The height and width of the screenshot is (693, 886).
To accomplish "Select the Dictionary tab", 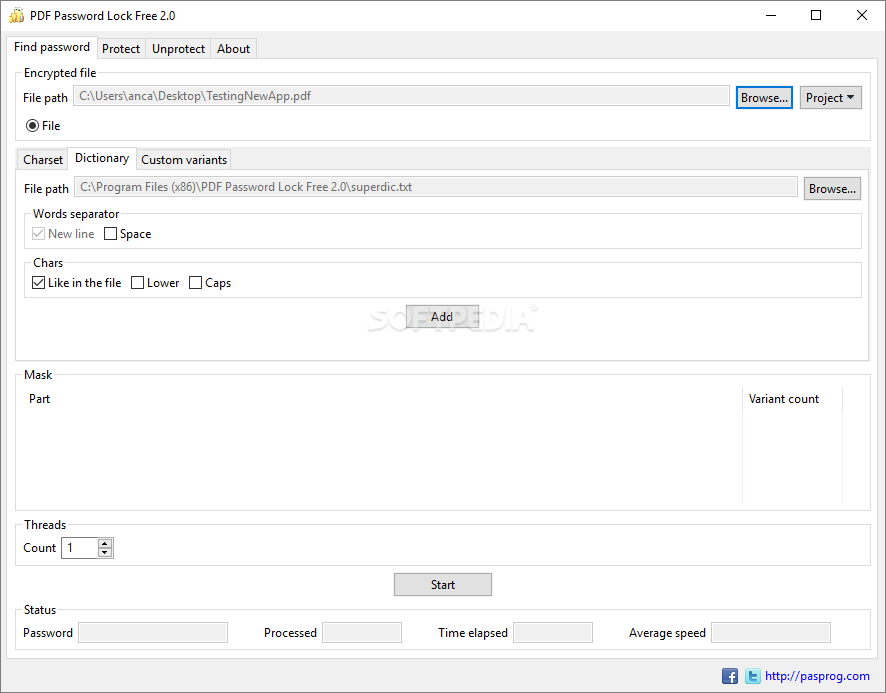I will pos(102,158).
